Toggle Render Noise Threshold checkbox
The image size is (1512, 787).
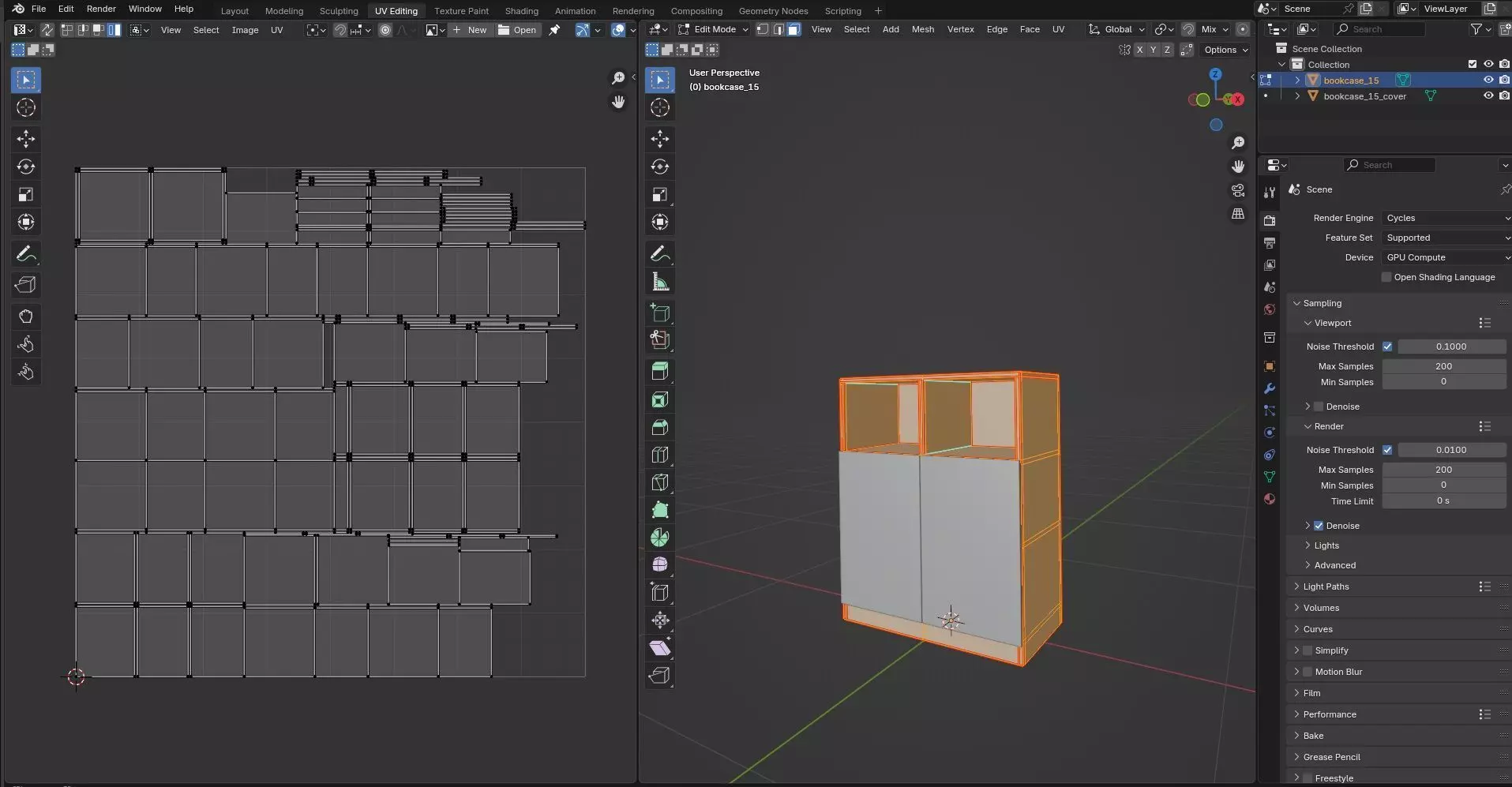click(x=1387, y=450)
